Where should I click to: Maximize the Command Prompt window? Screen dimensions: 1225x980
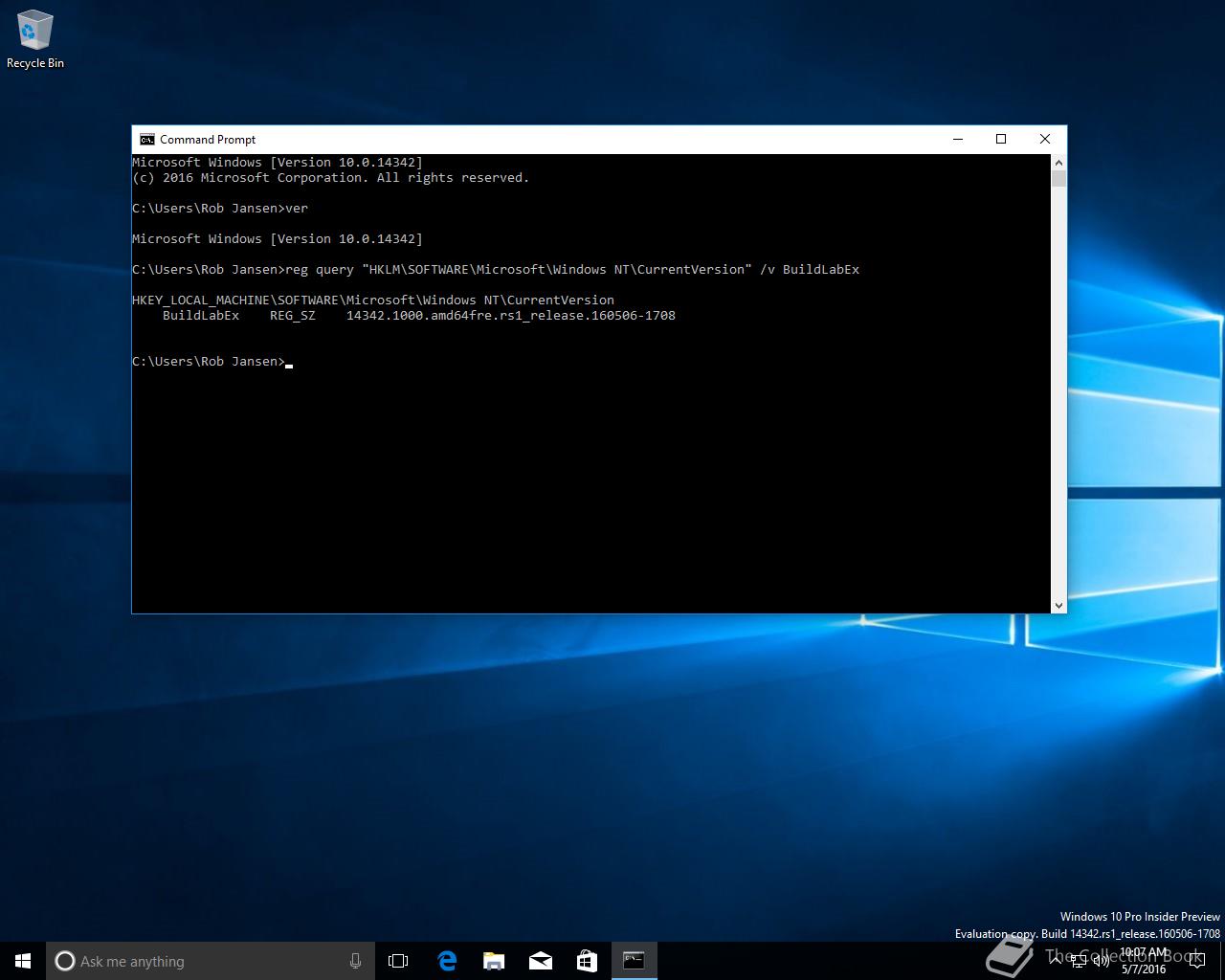(1001, 139)
